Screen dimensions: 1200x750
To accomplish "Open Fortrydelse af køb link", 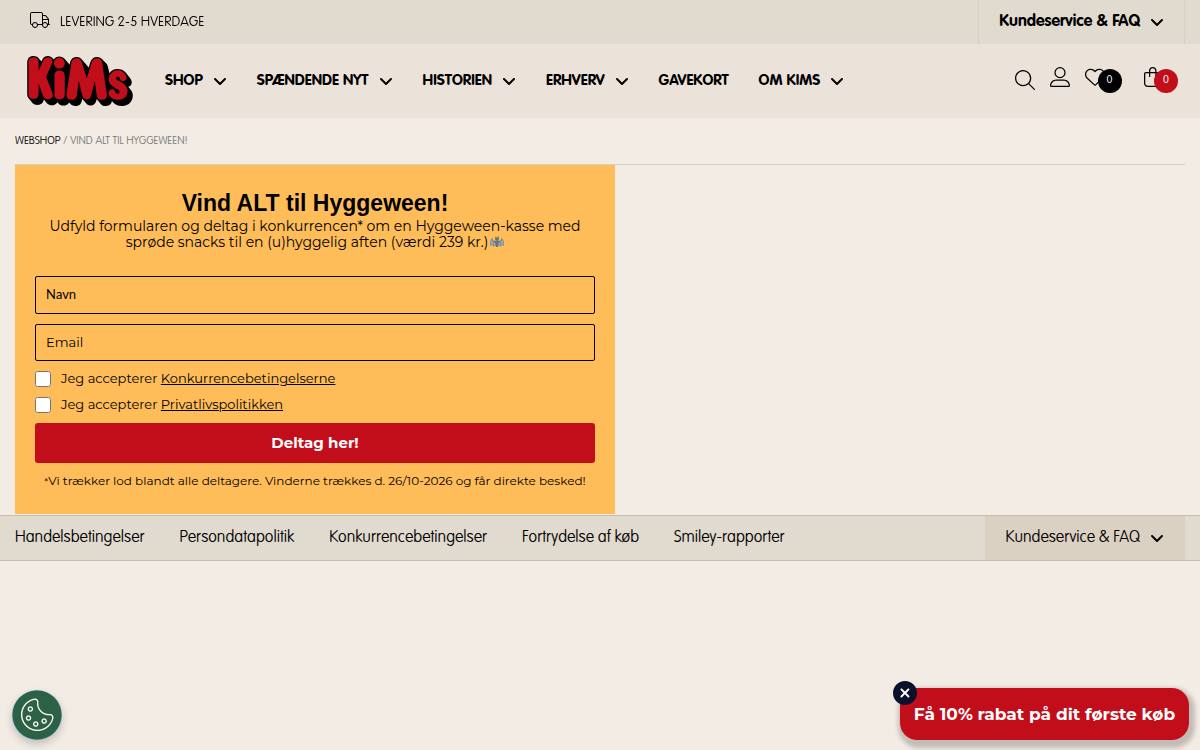I will (x=580, y=537).
